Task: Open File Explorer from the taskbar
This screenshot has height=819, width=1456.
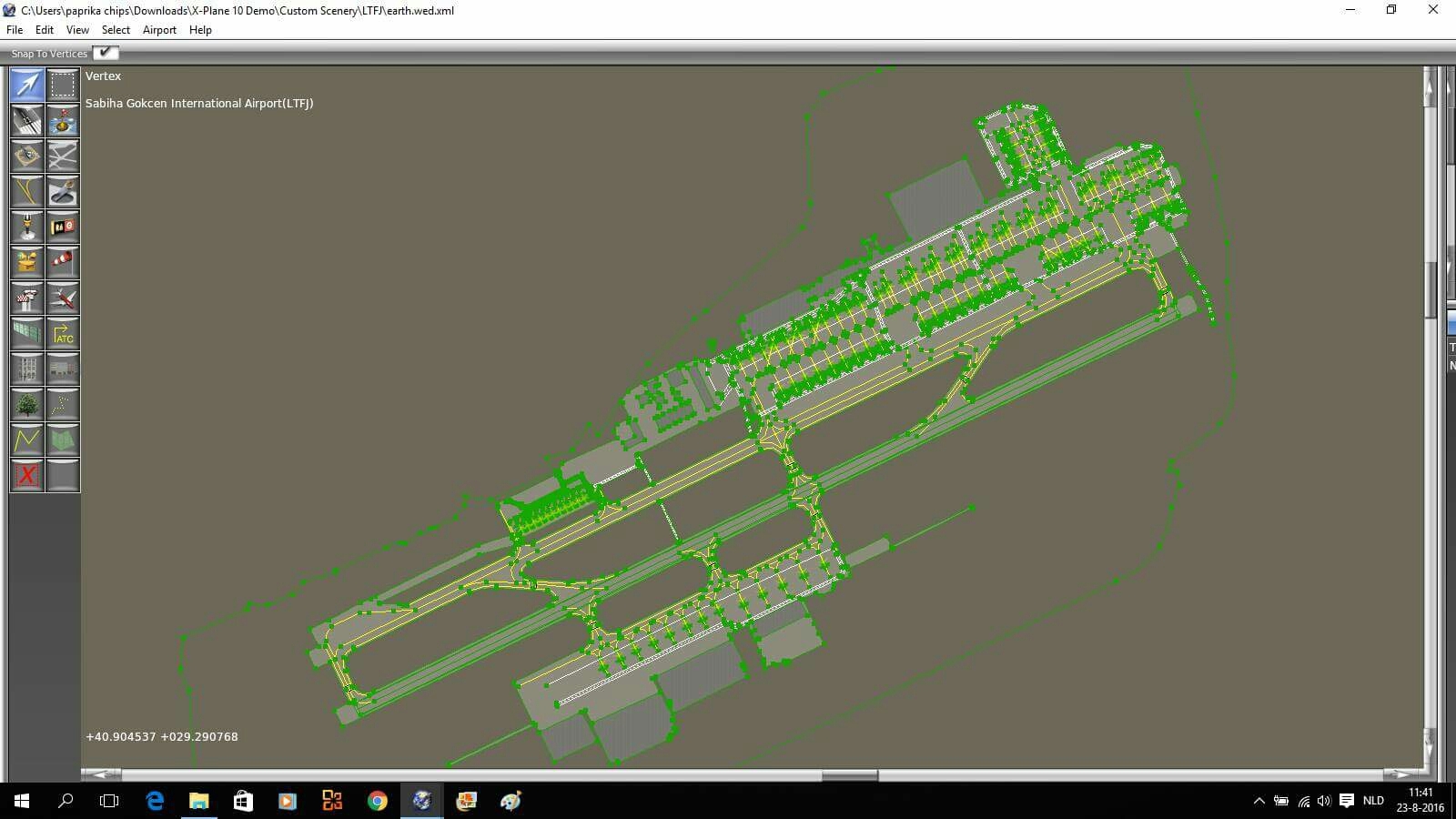Action: (198, 801)
